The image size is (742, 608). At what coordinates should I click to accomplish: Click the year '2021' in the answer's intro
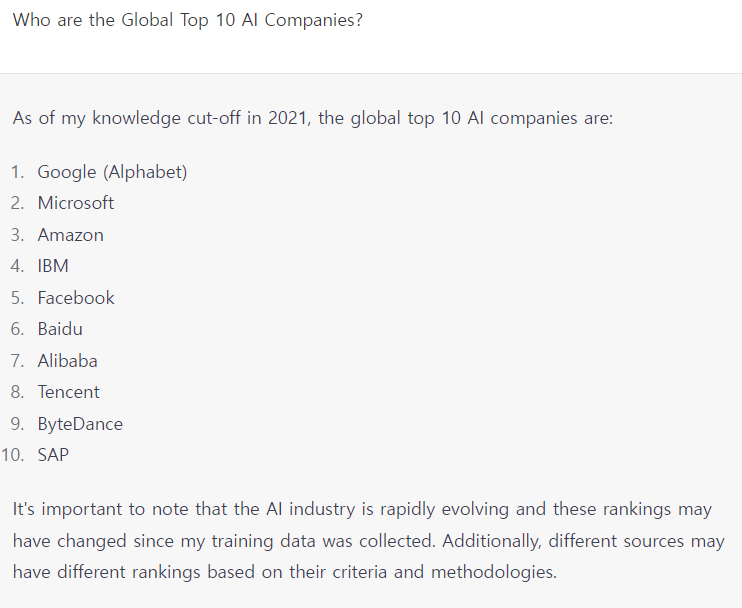click(x=289, y=118)
